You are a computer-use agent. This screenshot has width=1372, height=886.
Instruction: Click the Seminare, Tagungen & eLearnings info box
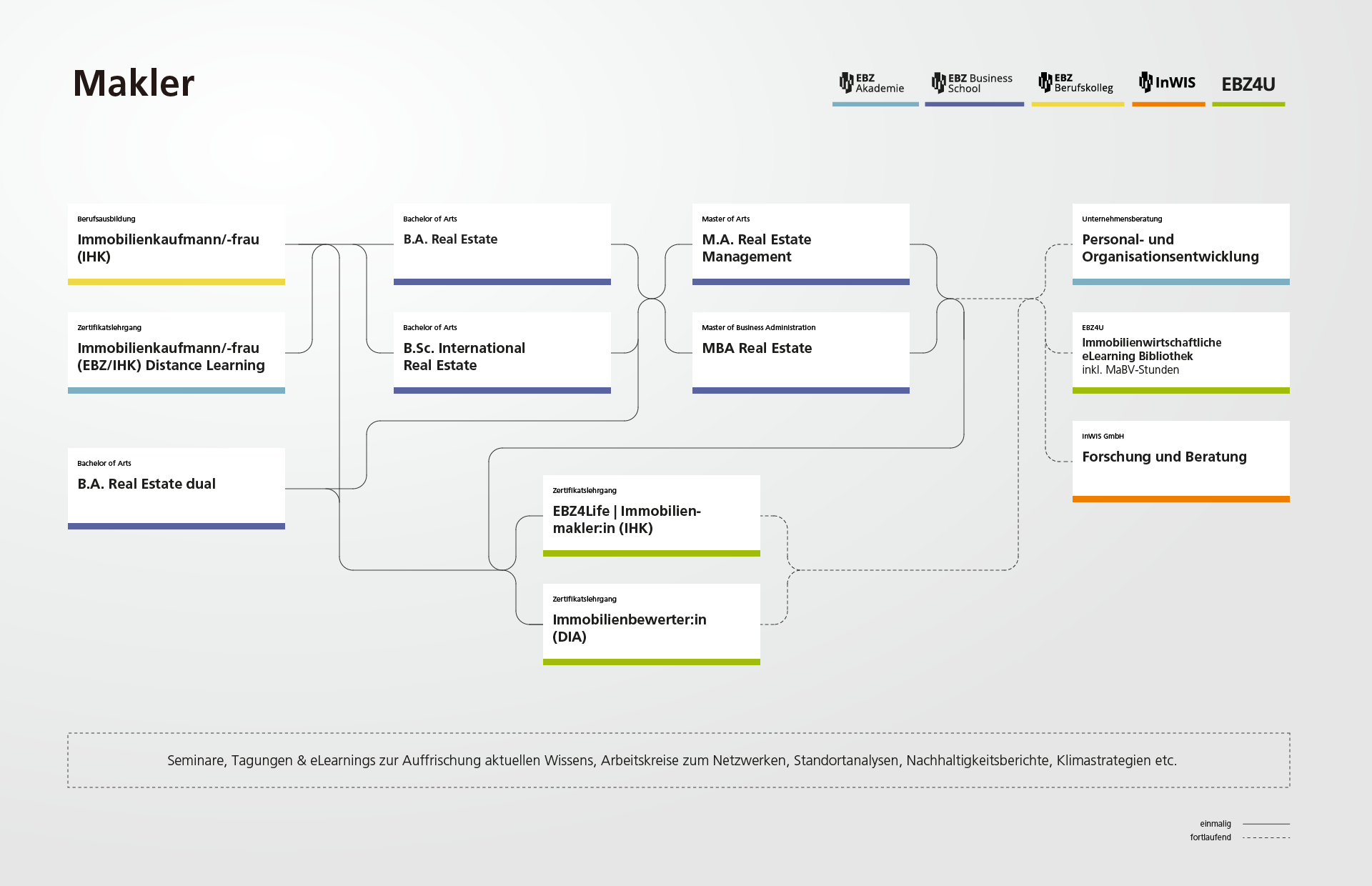[679, 760]
